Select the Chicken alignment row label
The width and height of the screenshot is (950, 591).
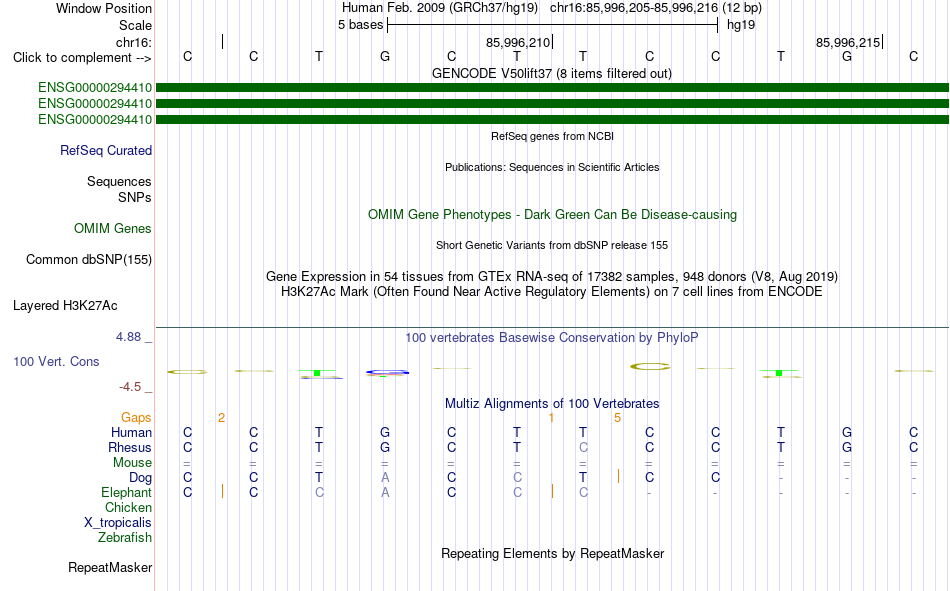pyautogui.click(x=128, y=507)
